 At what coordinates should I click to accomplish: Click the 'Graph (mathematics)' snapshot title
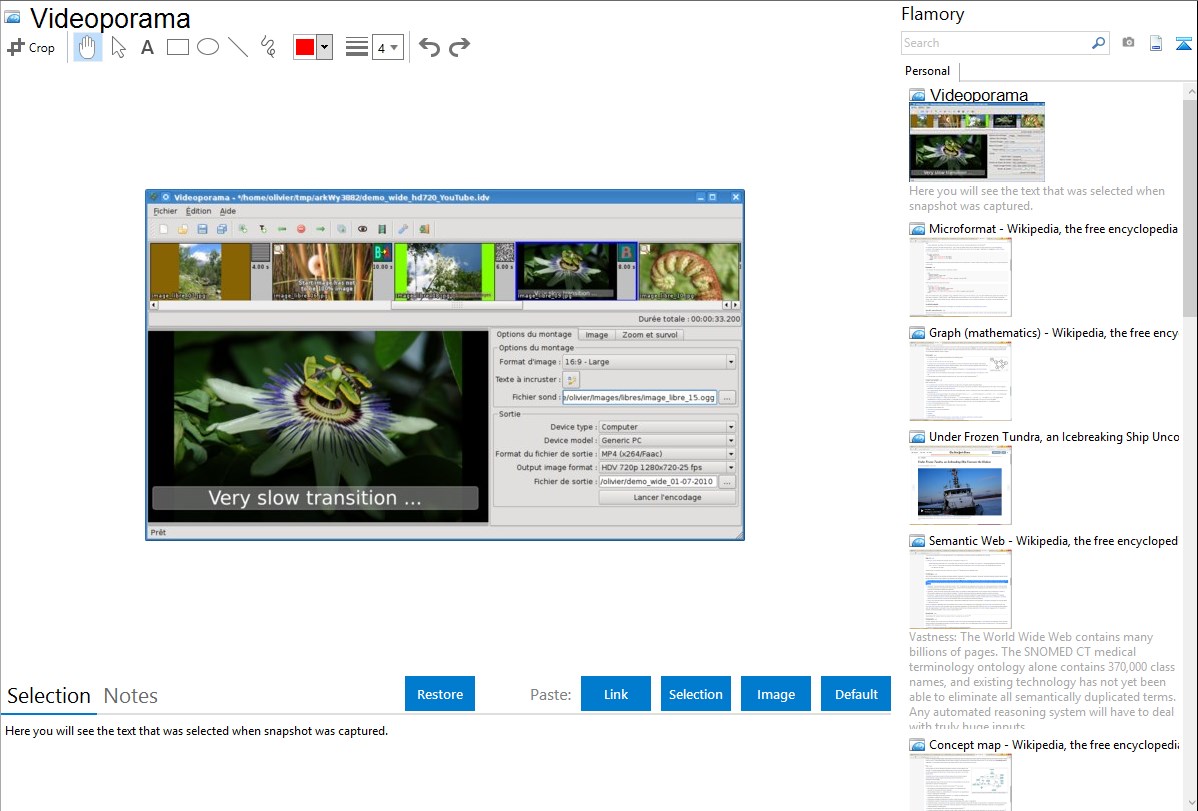click(x=1053, y=333)
